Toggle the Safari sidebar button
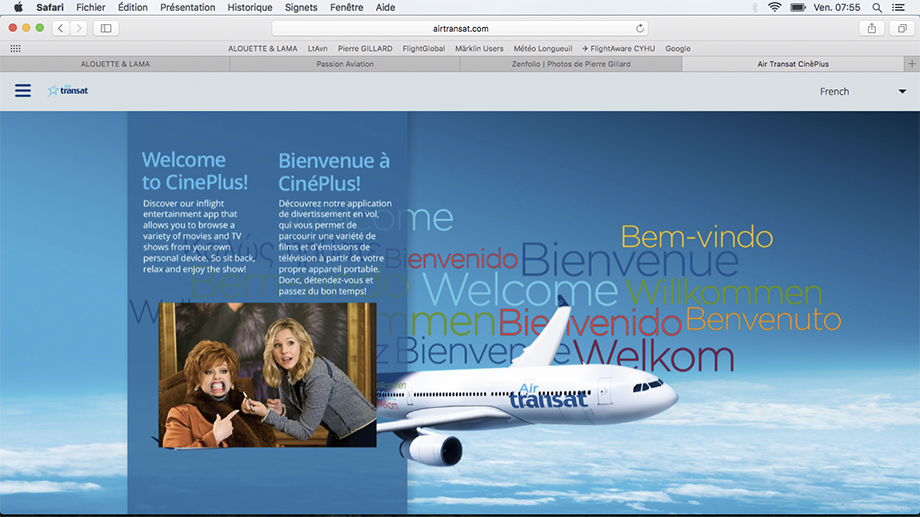920x517 pixels. pos(106,28)
